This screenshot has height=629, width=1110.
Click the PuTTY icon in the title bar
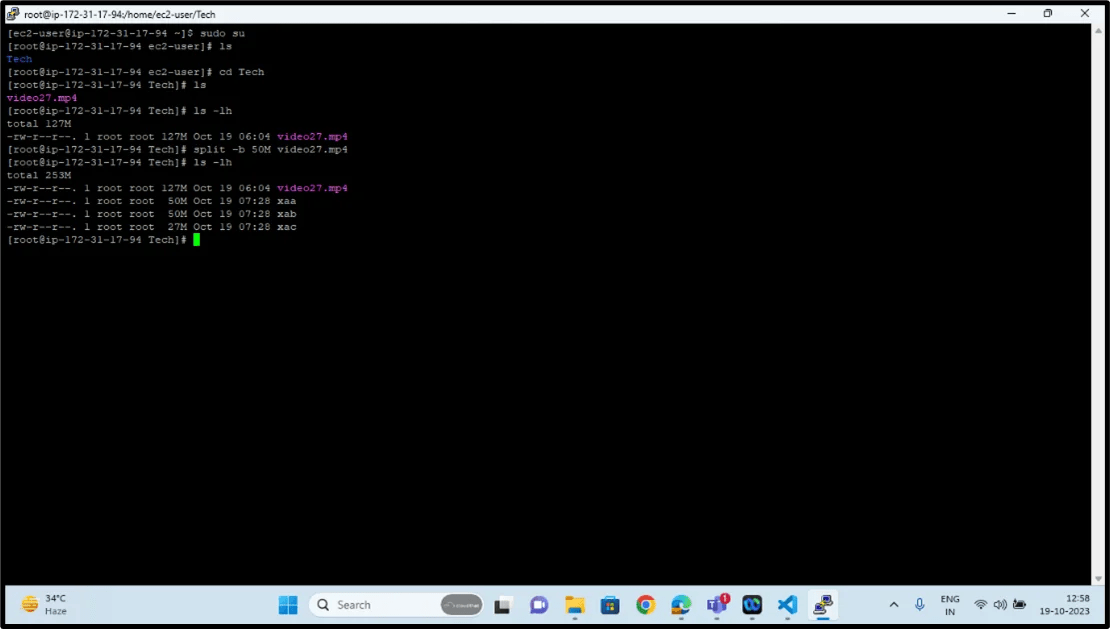pyautogui.click(x=12, y=13)
